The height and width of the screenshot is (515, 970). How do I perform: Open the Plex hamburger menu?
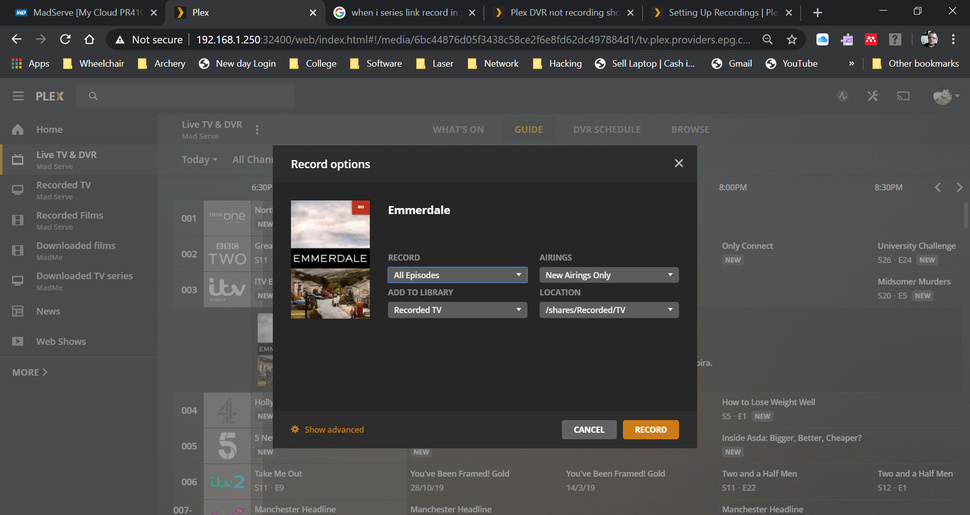point(18,96)
